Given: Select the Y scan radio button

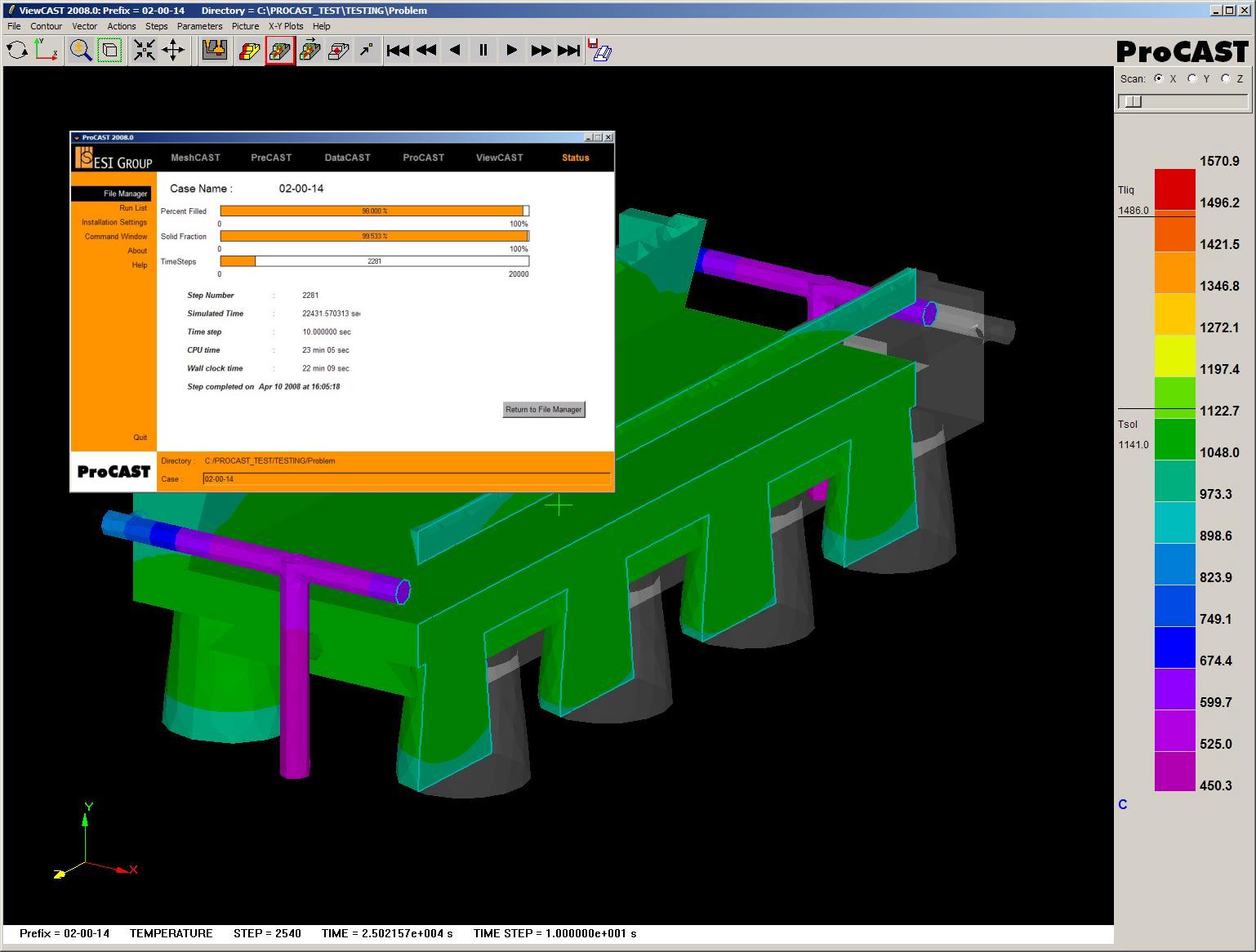Looking at the screenshot, I should pyautogui.click(x=1191, y=79).
